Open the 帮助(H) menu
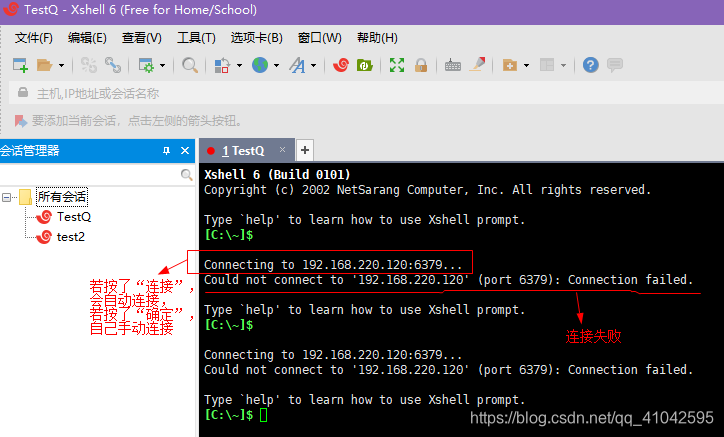 (x=377, y=38)
